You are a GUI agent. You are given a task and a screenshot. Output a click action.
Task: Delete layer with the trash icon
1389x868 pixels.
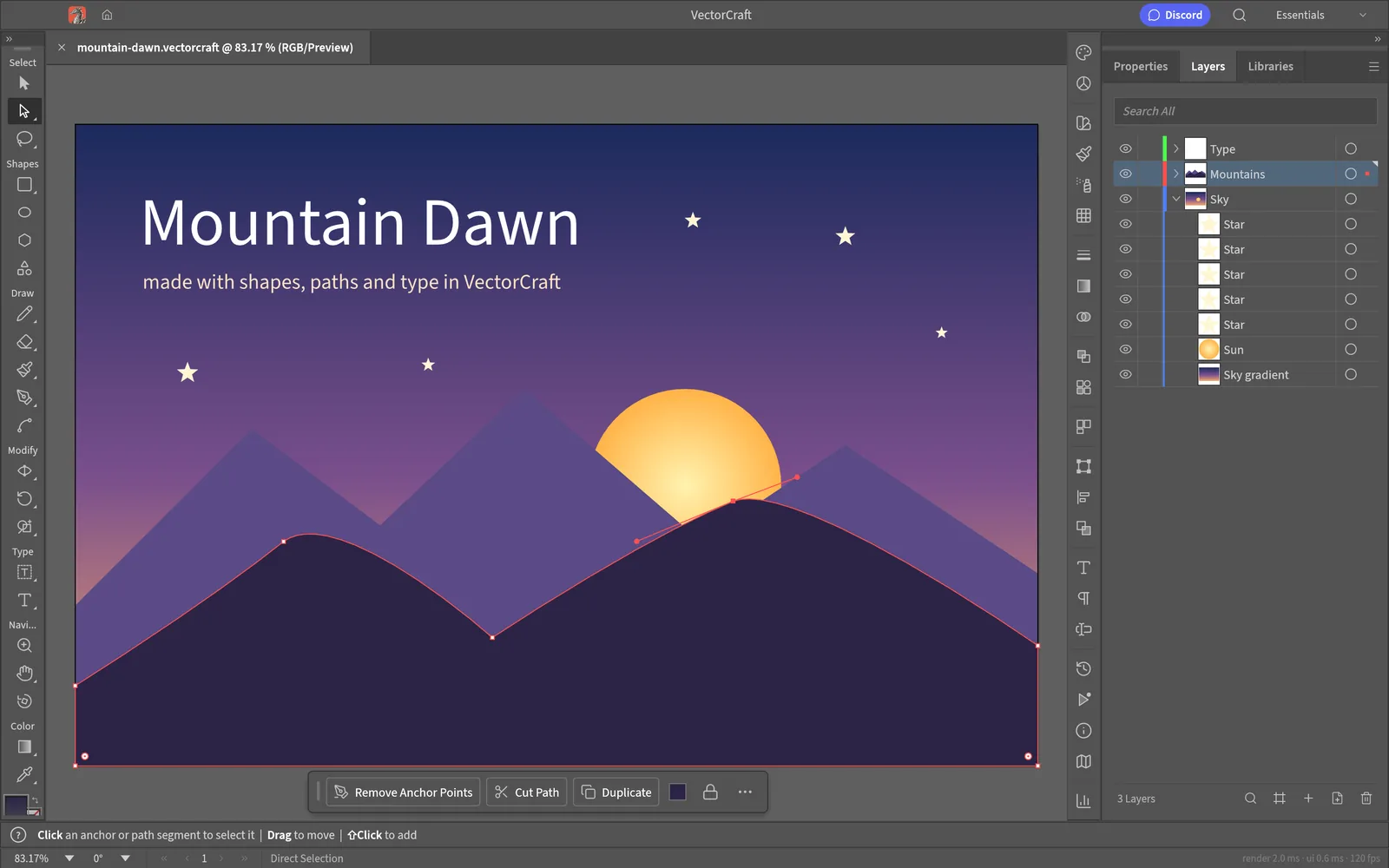(x=1366, y=799)
